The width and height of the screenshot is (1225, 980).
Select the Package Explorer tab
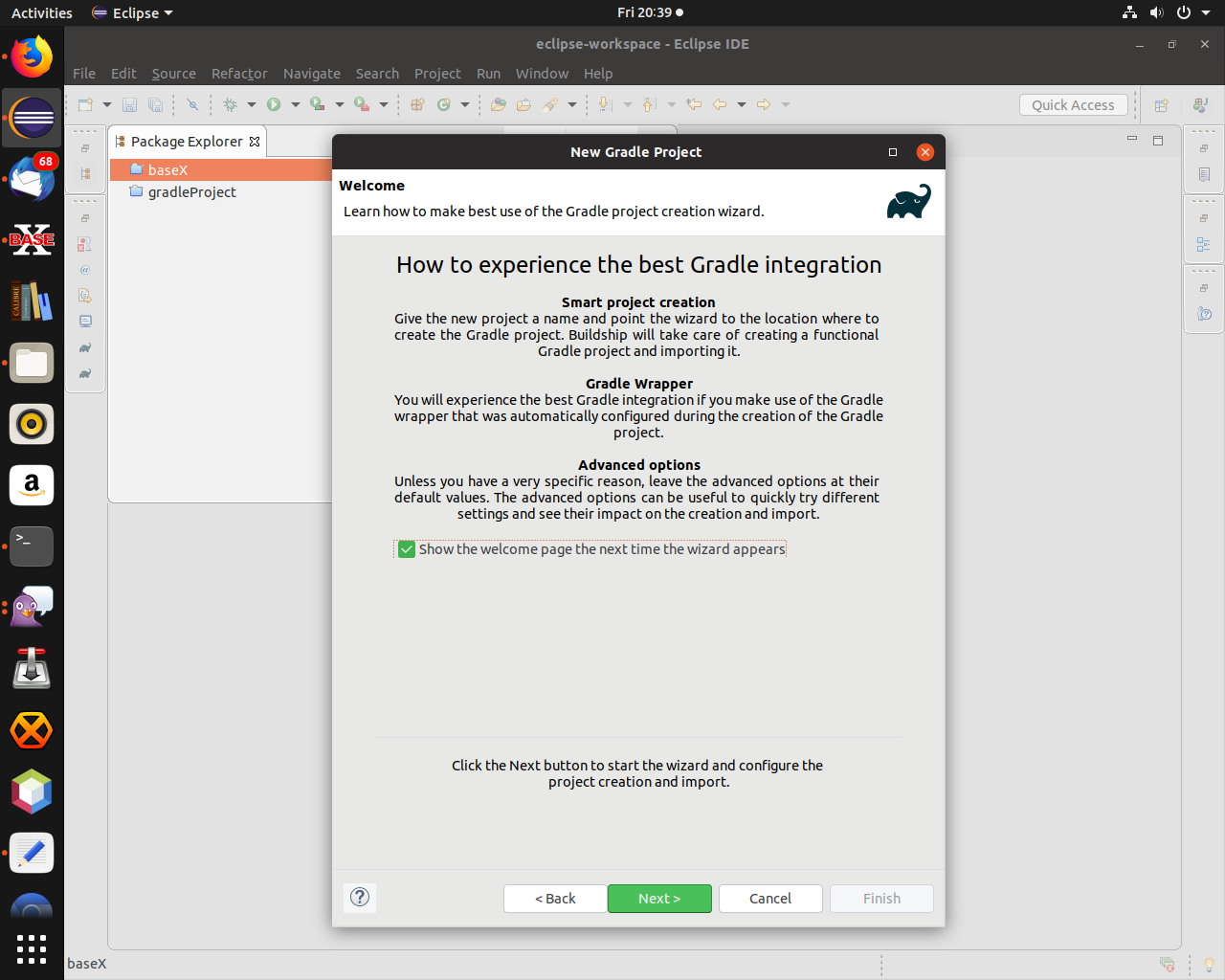[187, 142]
